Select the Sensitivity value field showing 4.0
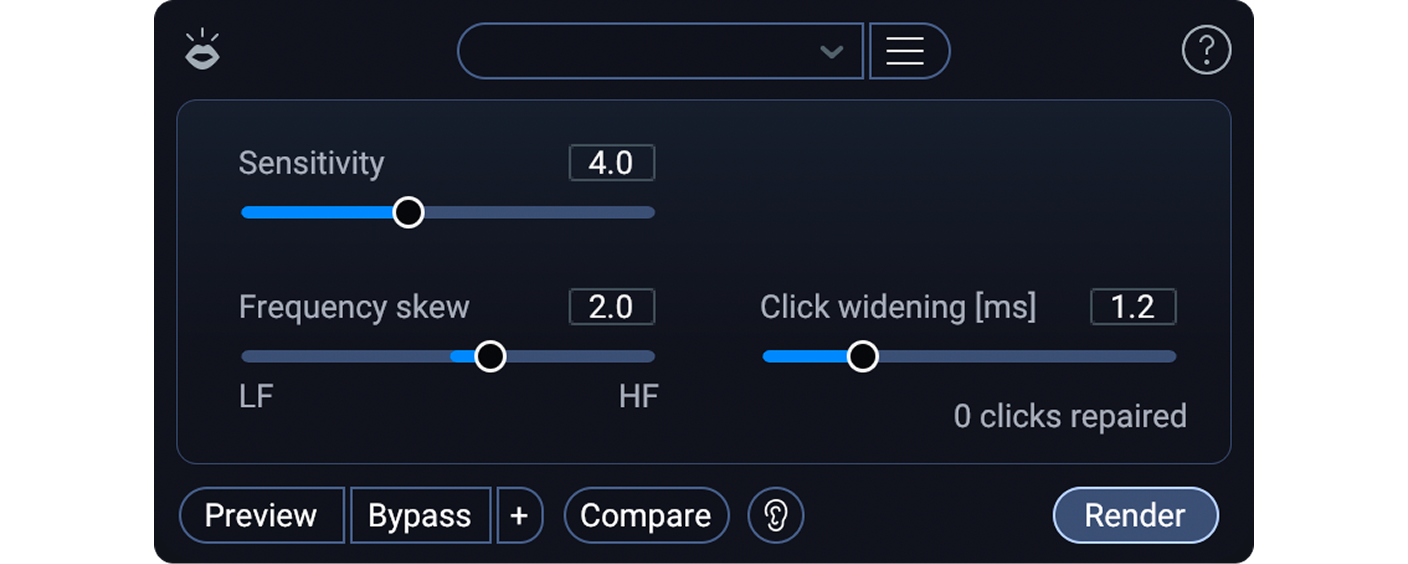 coord(611,163)
